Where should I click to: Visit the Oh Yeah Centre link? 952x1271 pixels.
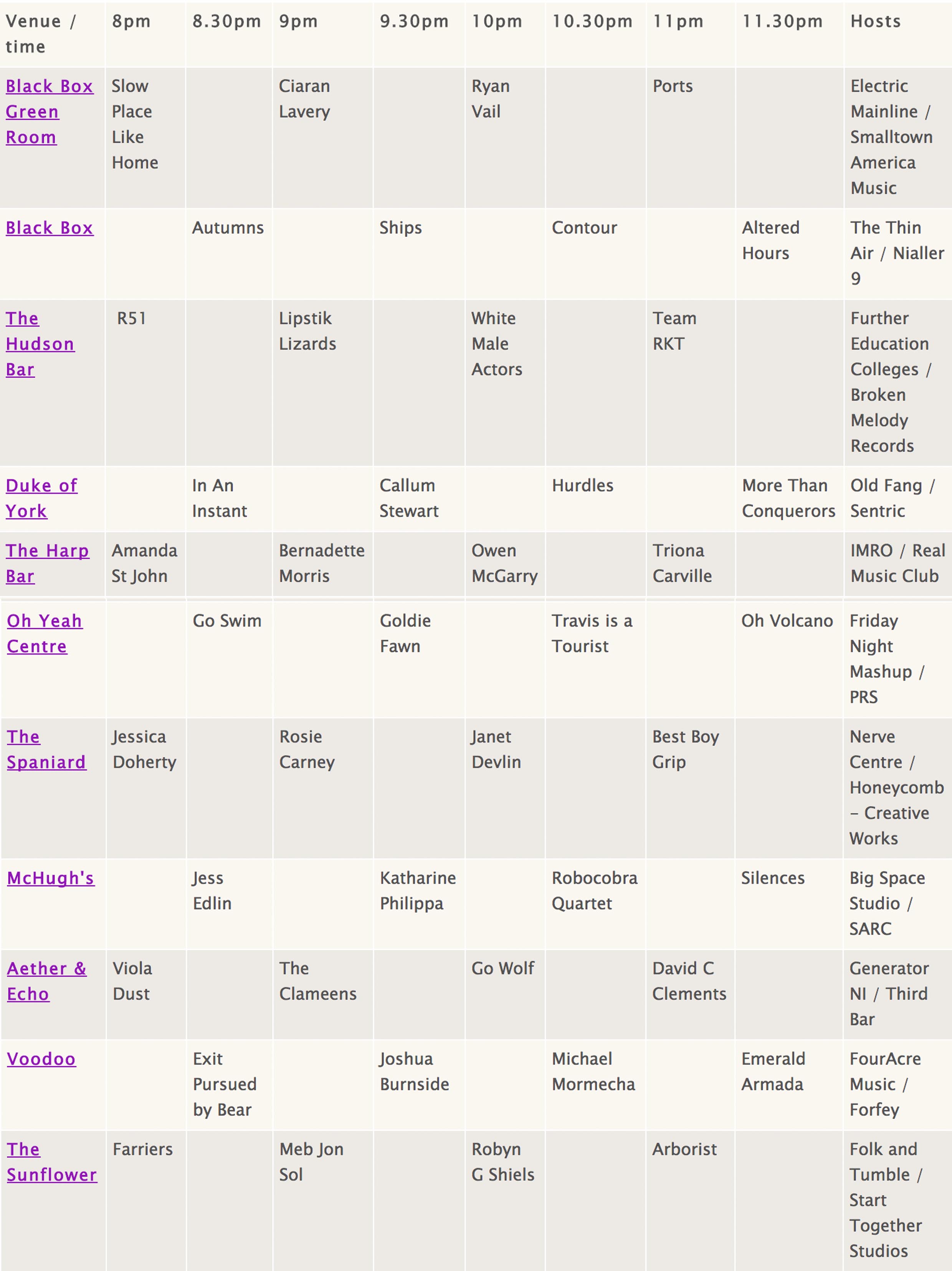click(x=44, y=633)
